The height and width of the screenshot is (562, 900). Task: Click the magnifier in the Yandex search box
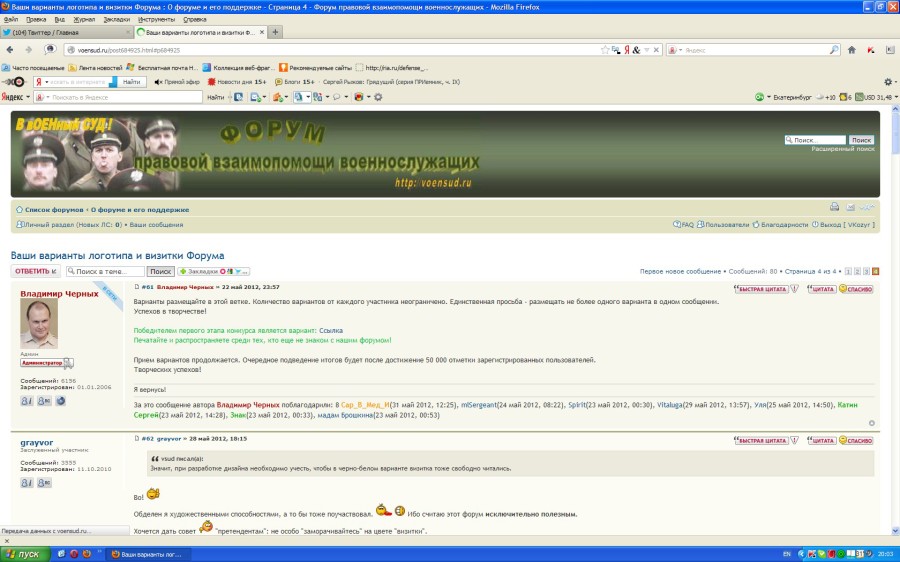pos(834,49)
